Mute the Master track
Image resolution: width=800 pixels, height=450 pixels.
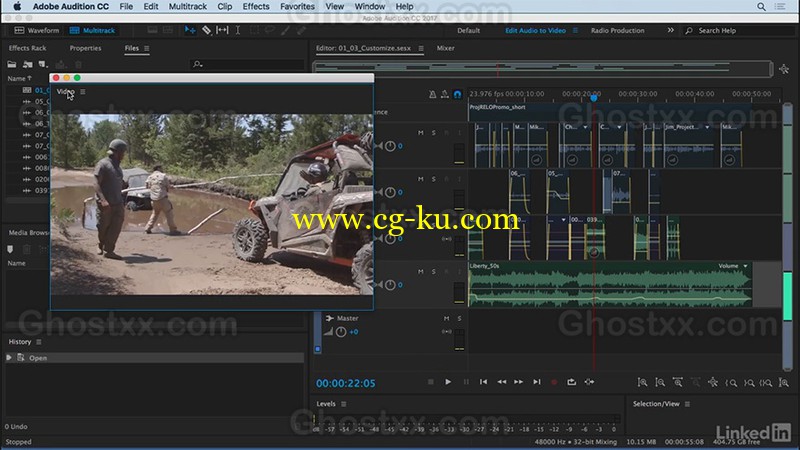[446, 318]
